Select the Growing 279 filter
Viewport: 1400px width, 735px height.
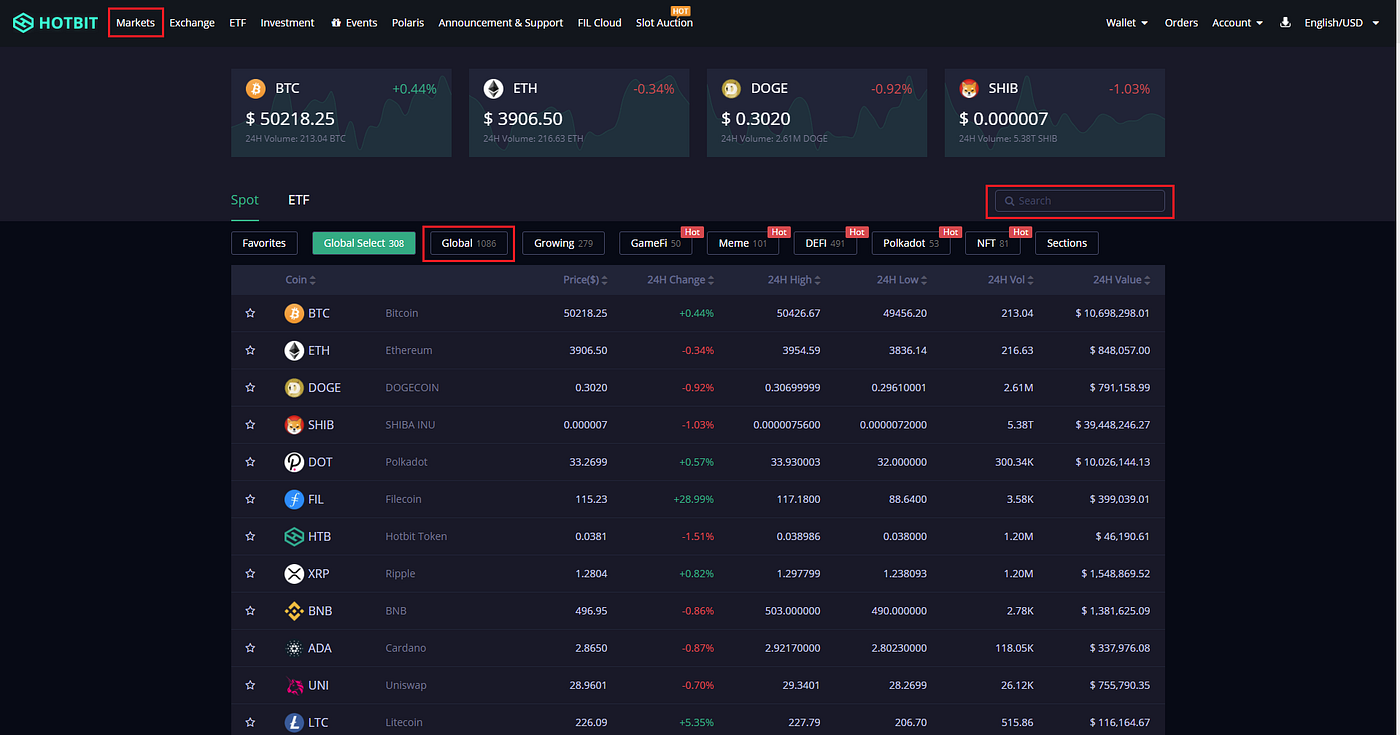coord(563,243)
